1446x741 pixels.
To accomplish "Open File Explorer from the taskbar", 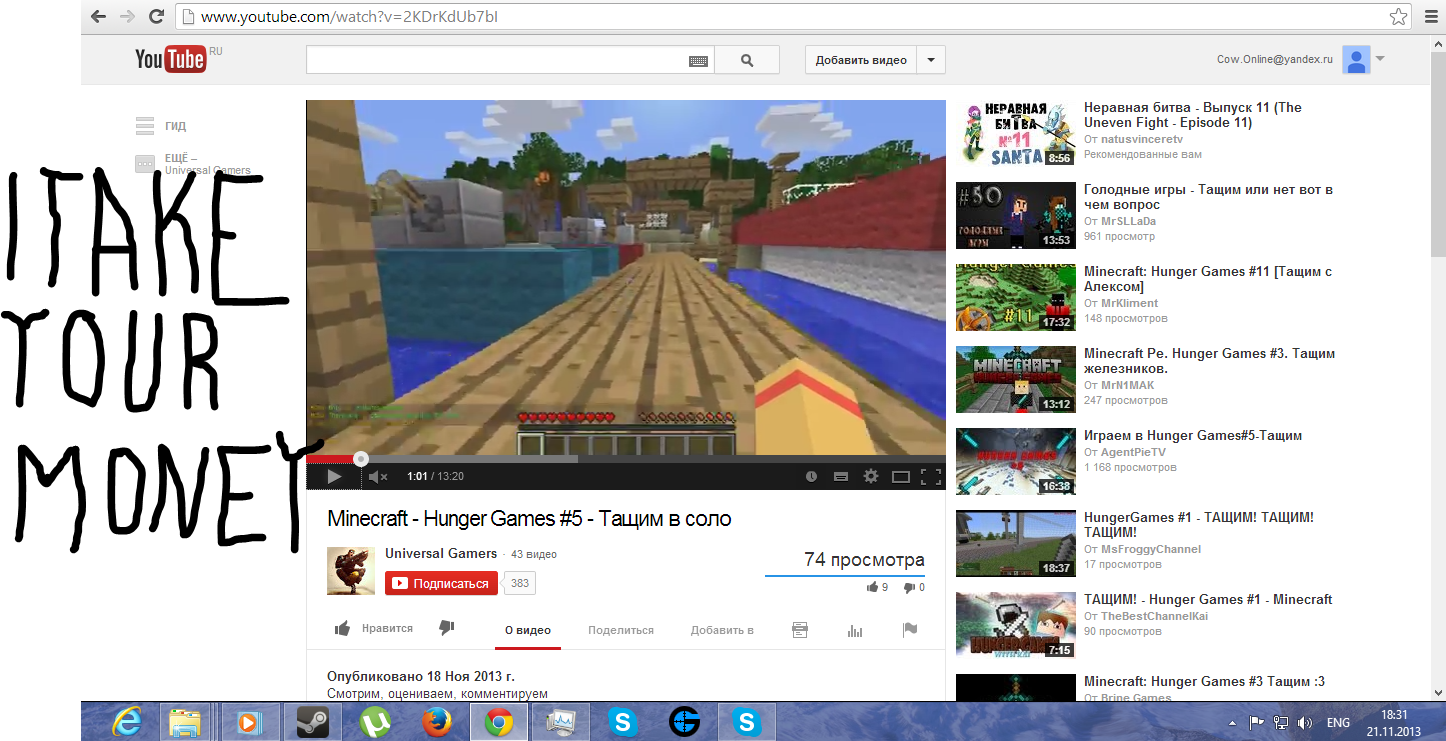I will pyautogui.click(x=185, y=721).
